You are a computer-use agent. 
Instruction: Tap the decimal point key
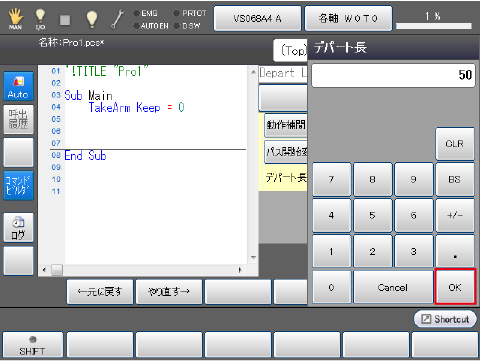tap(455, 251)
